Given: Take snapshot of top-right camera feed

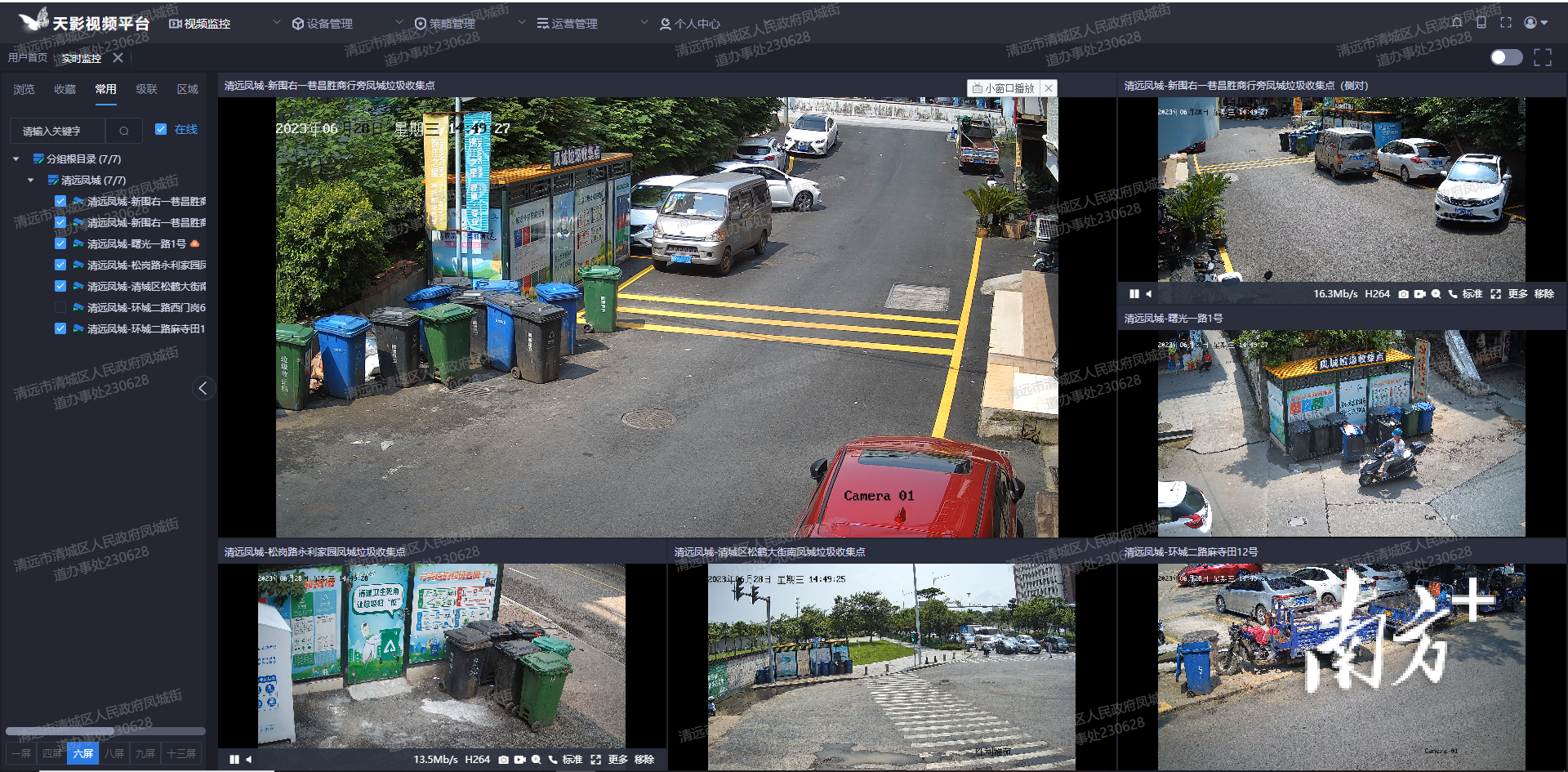Looking at the screenshot, I should (x=1403, y=294).
